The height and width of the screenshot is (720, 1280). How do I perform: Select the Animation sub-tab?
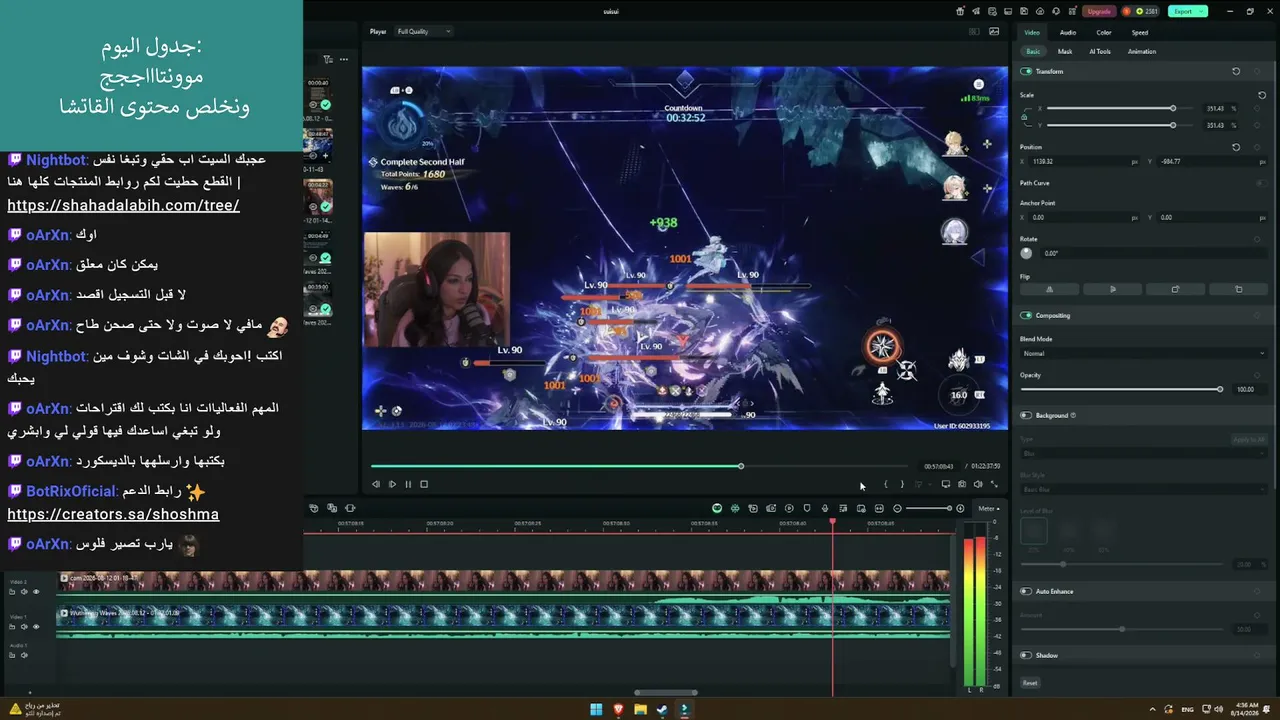pos(1142,52)
